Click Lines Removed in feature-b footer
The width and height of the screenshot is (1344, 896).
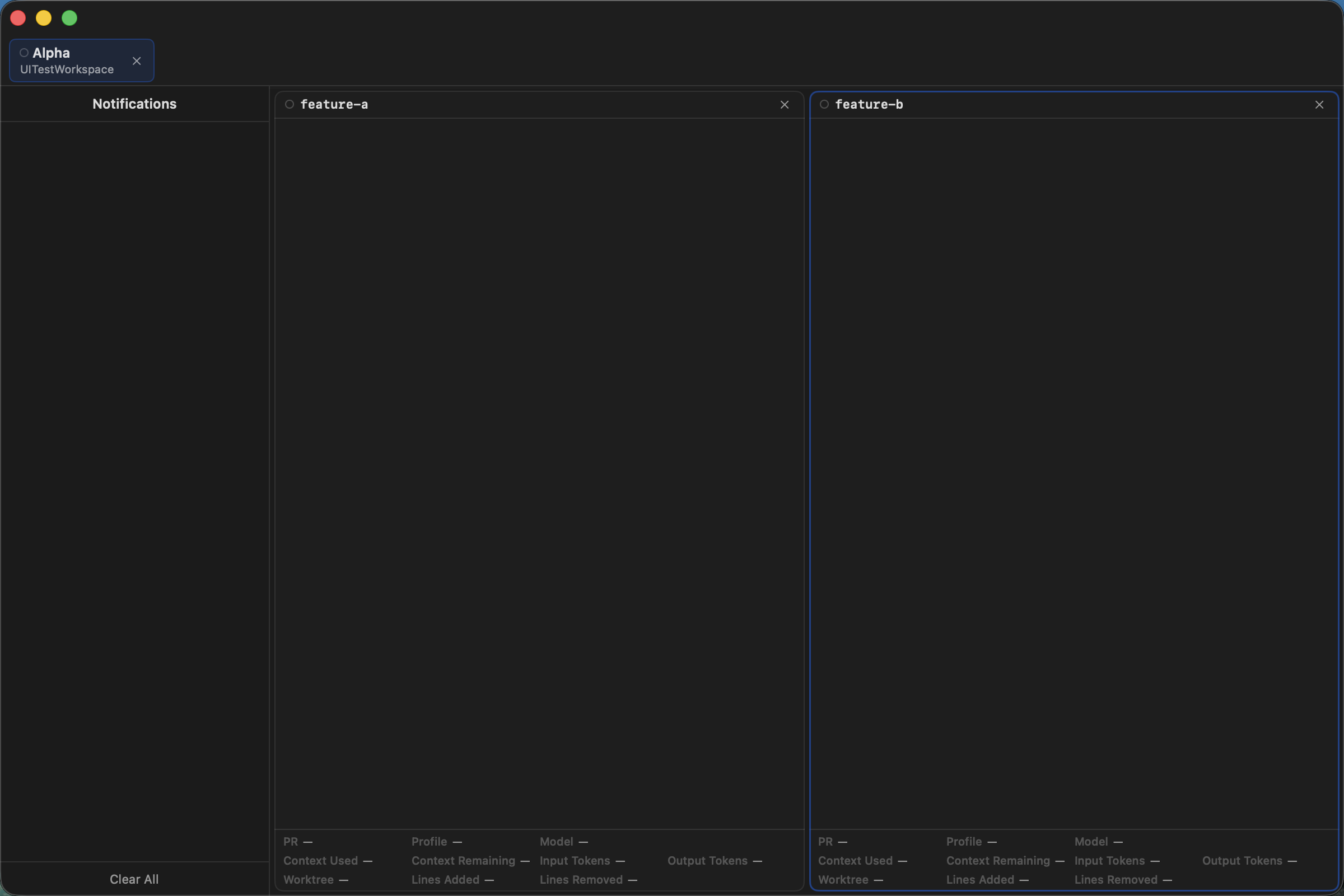[1116, 879]
